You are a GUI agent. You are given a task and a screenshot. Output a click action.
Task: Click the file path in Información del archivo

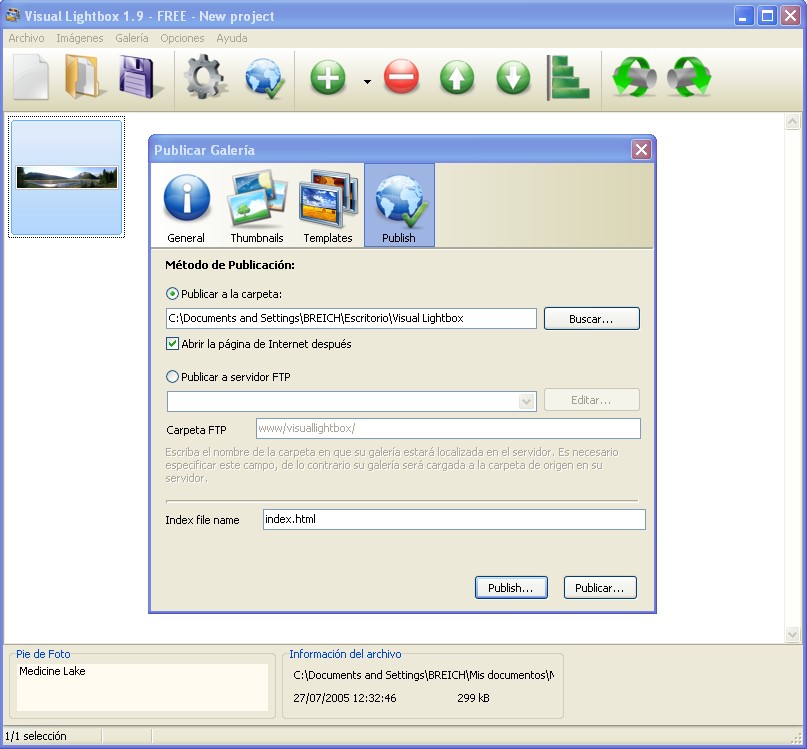[x=424, y=675]
